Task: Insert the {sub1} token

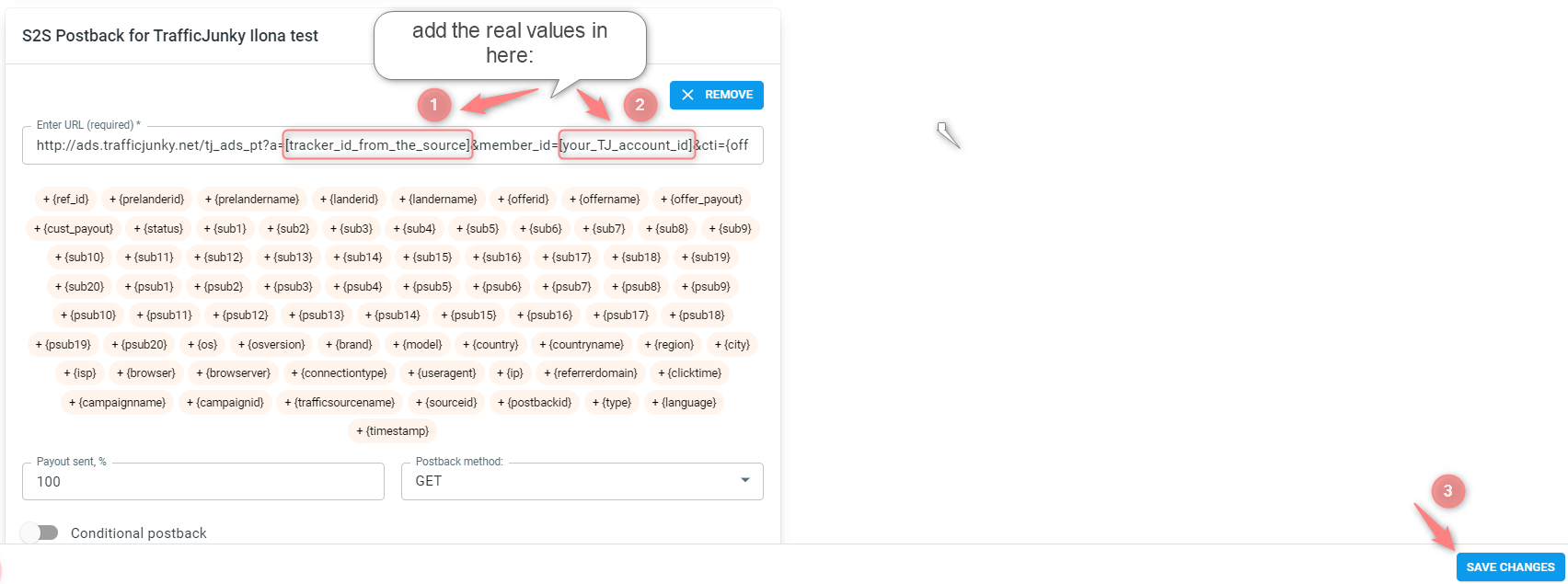Action: [225, 228]
